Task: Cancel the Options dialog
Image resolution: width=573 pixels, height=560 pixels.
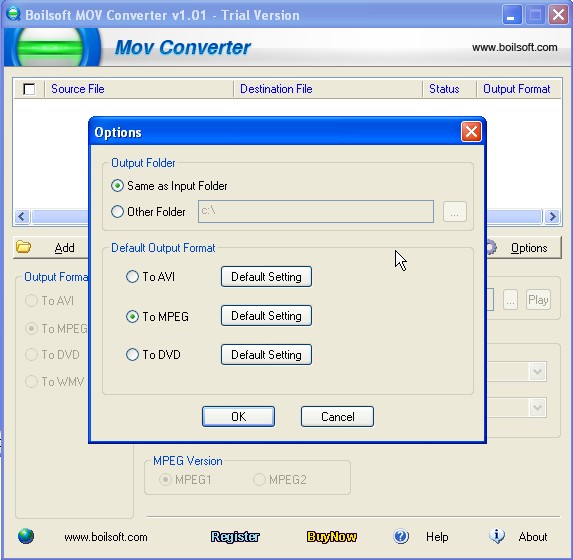Action: tap(337, 416)
